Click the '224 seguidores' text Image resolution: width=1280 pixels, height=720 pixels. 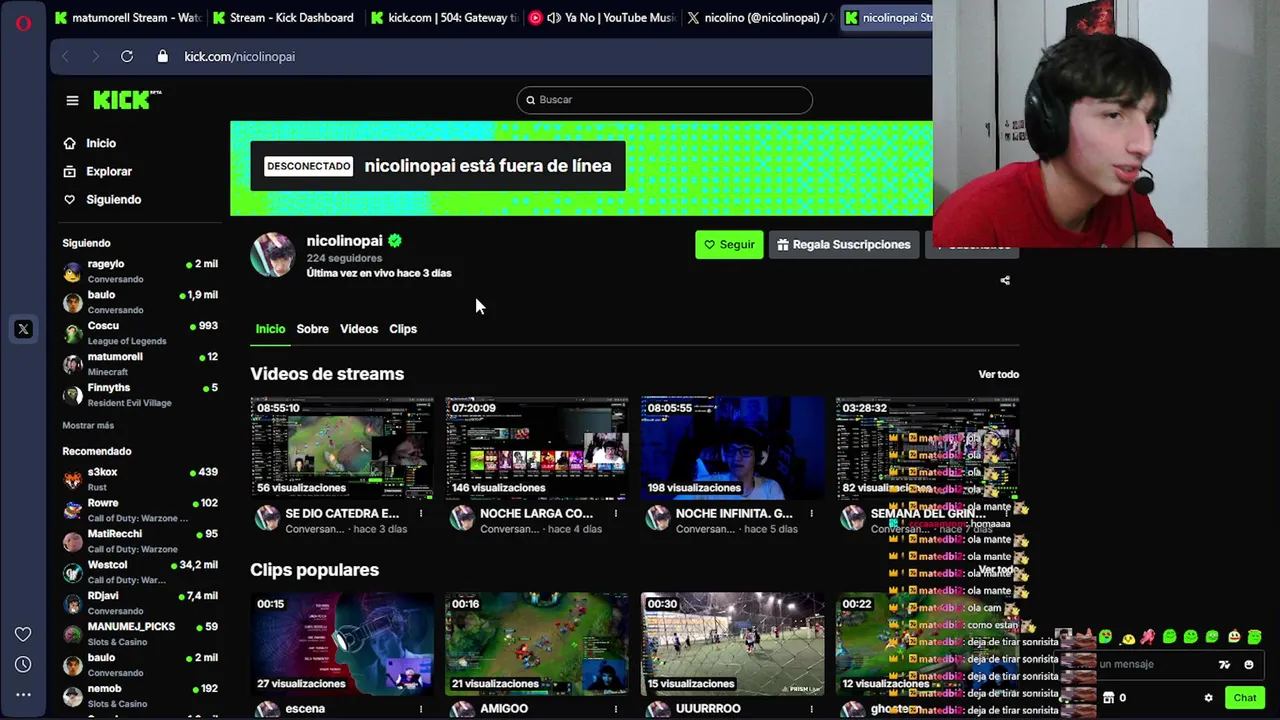click(x=344, y=258)
